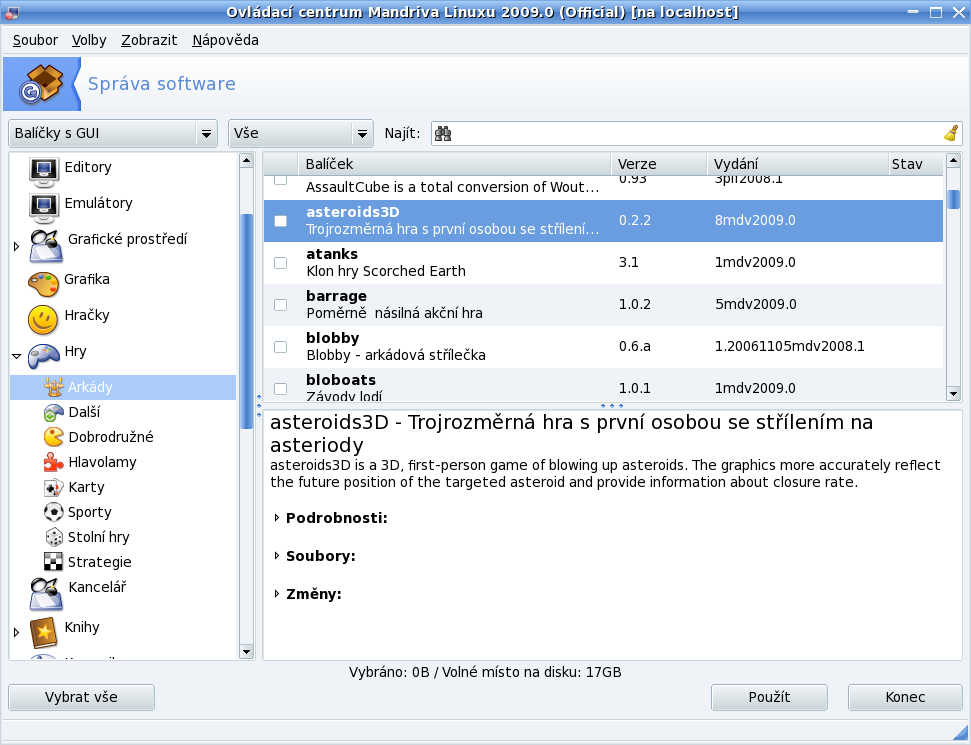Click the Správa software package box icon
Image resolution: width=971 pixels, height=745 pixels.
(x=41, y=84)
